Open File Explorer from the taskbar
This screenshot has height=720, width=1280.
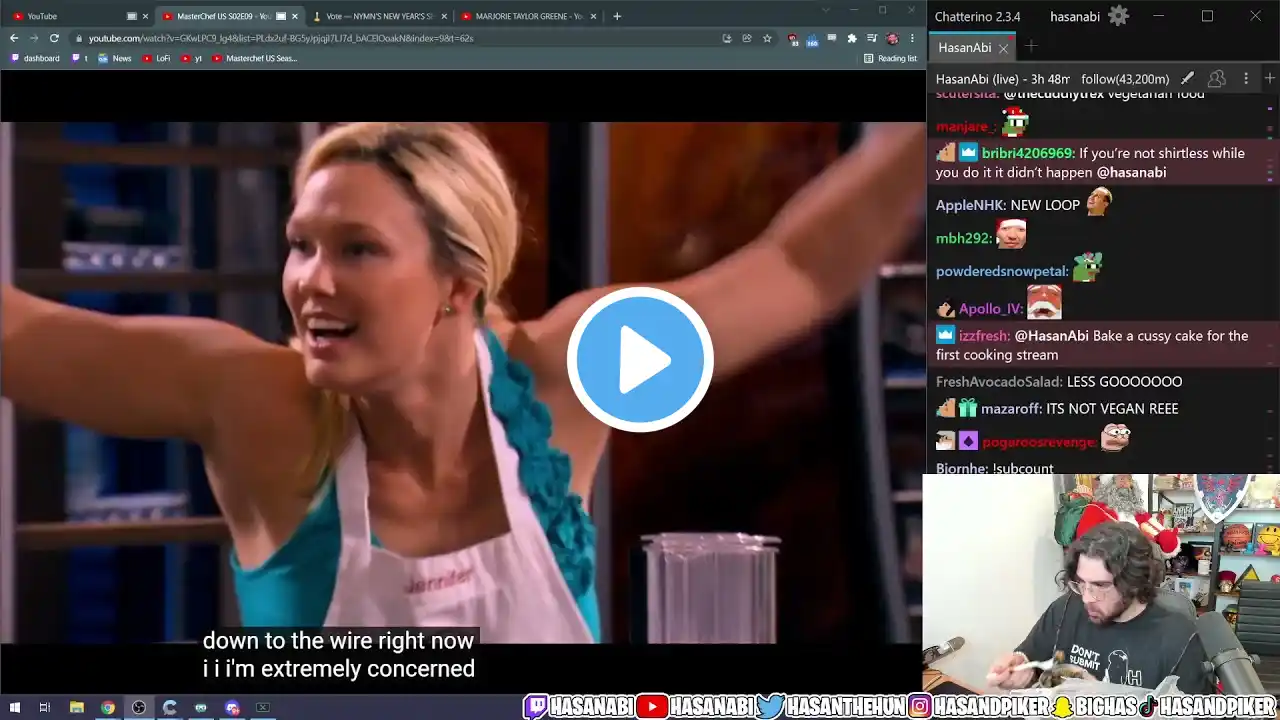[x=76, y=707]
